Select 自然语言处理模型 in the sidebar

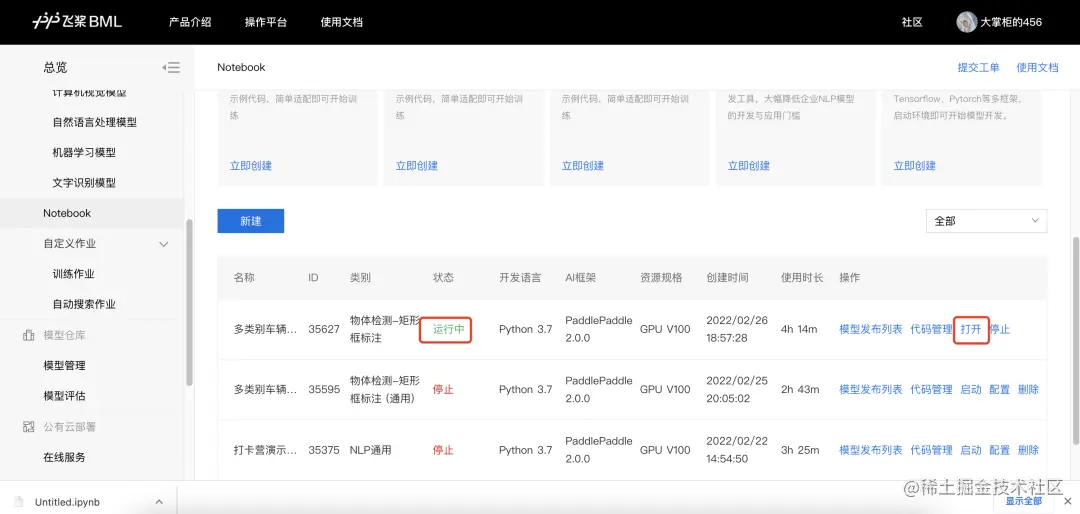click(94, 123)
